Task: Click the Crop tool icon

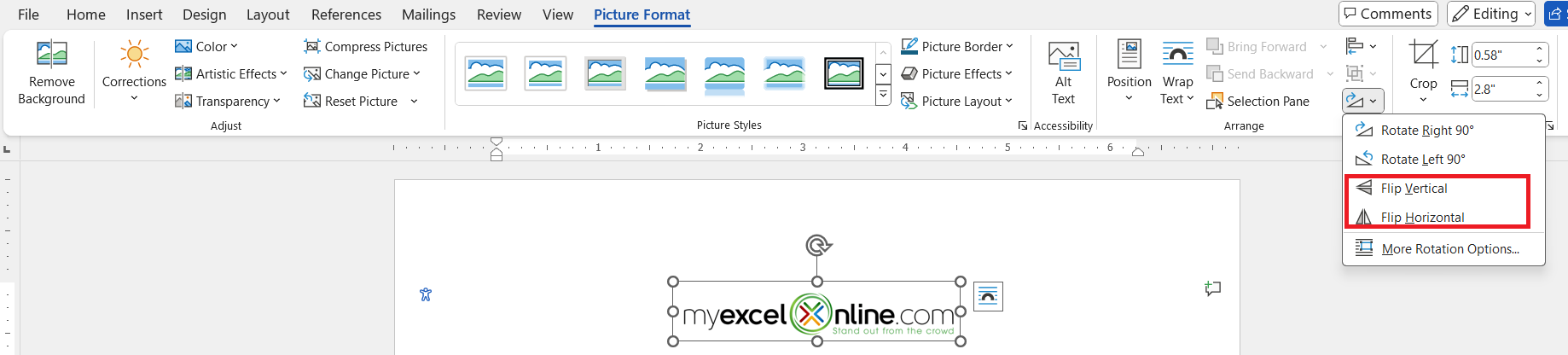Action: (x=1423, y=55)
